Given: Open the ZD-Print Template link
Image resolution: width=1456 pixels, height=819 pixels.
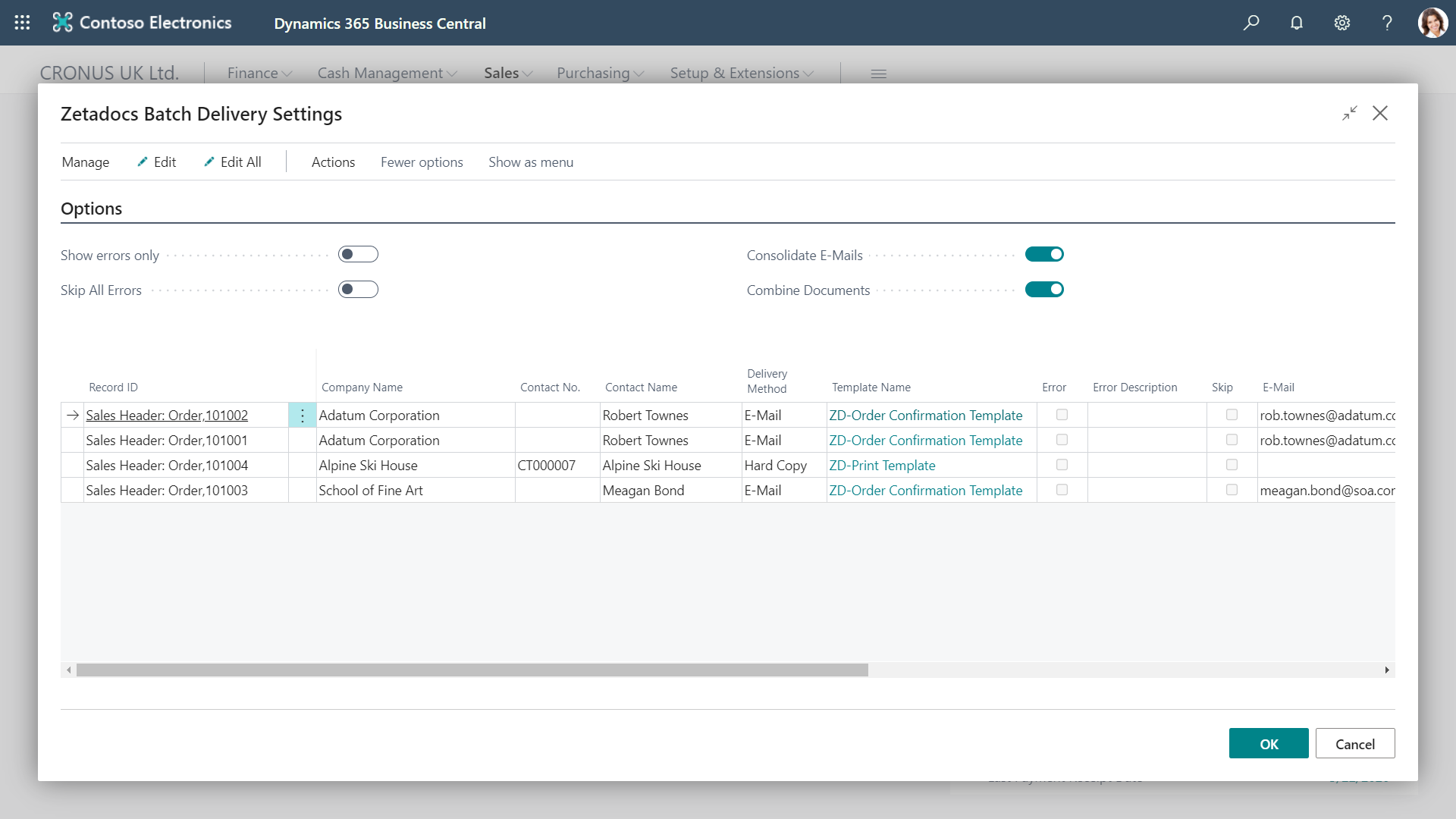Looking at the screenshot, I should [882, 466].
